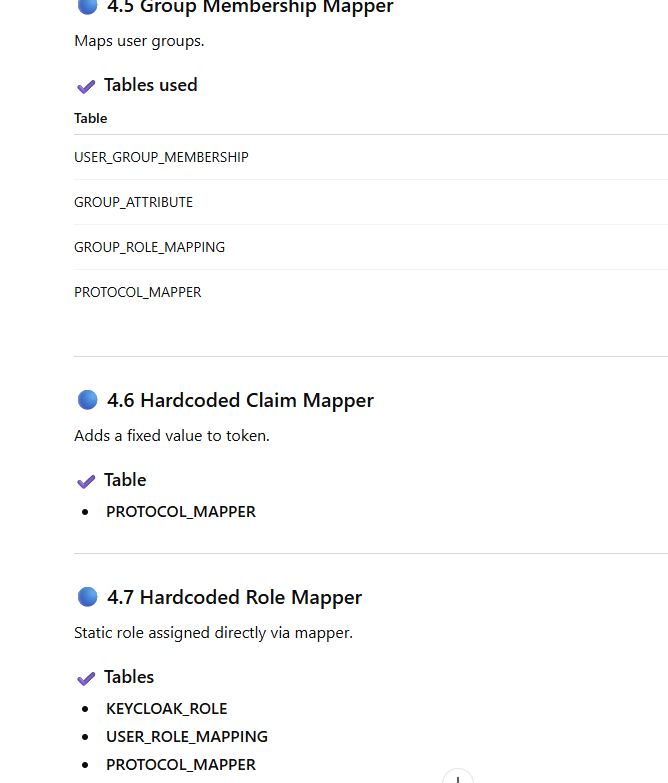The width and height of the screenshot is (668, 783).
Task: Click the Table column header
Action: tap(91, 118)
